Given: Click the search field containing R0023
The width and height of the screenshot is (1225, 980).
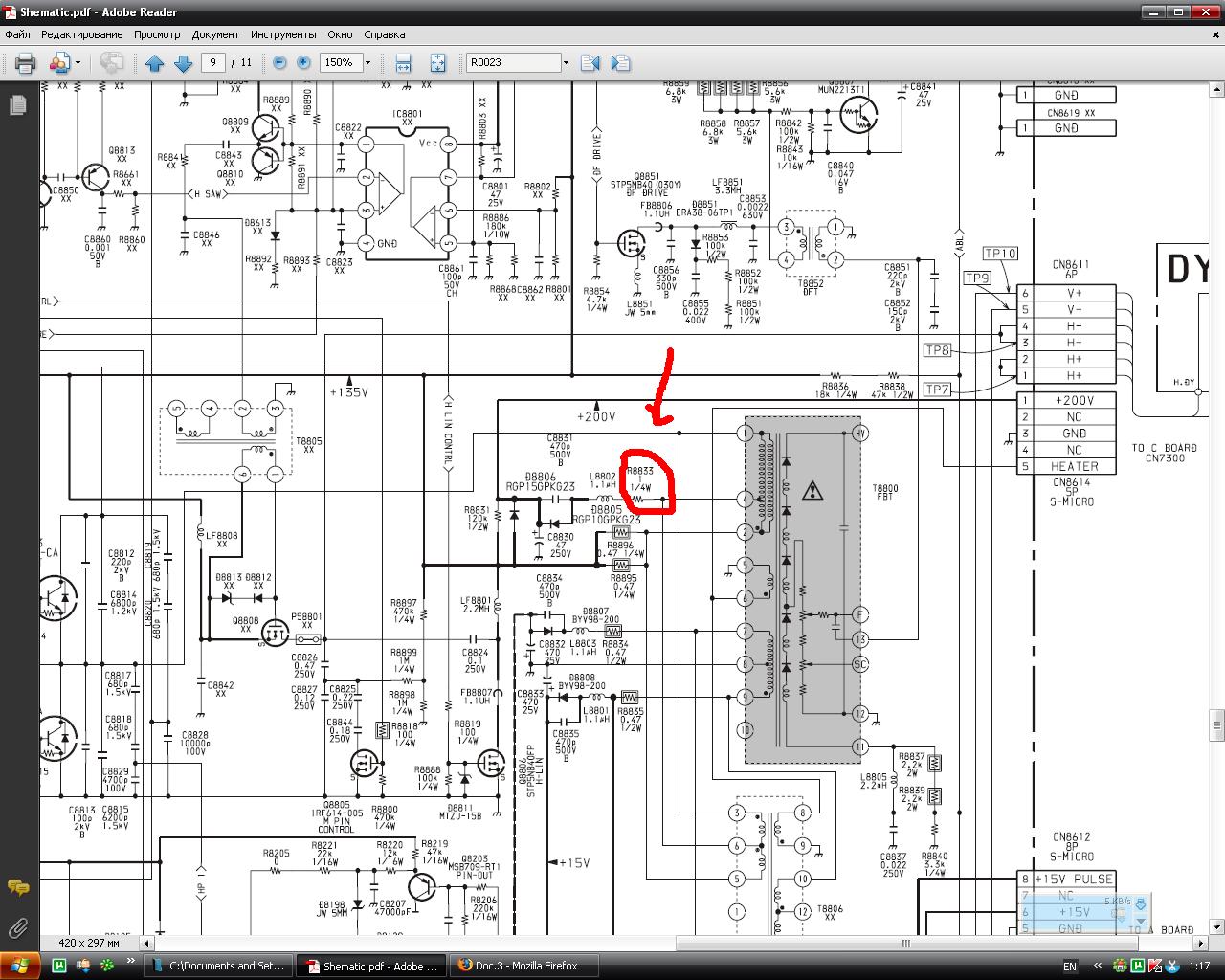Looking at the screenshot, I should coord(513,62).
